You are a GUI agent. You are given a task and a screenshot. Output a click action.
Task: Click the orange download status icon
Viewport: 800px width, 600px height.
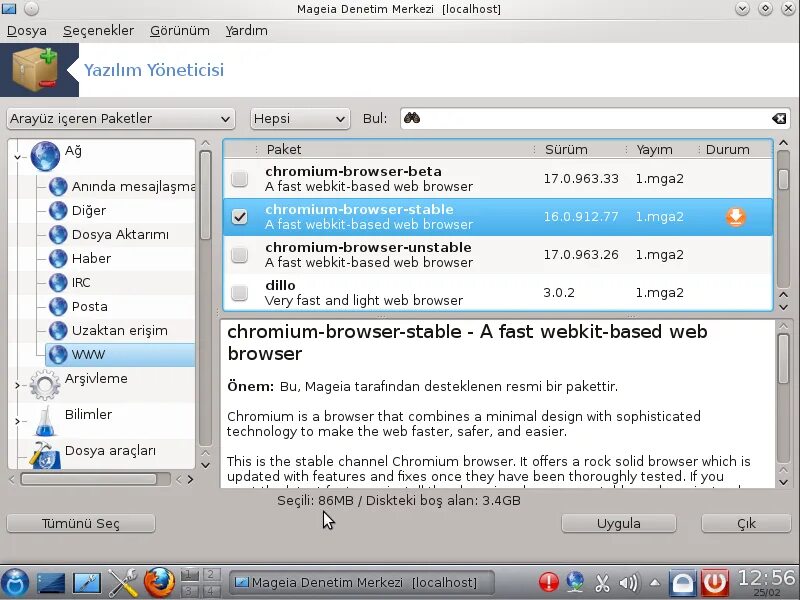735,217
